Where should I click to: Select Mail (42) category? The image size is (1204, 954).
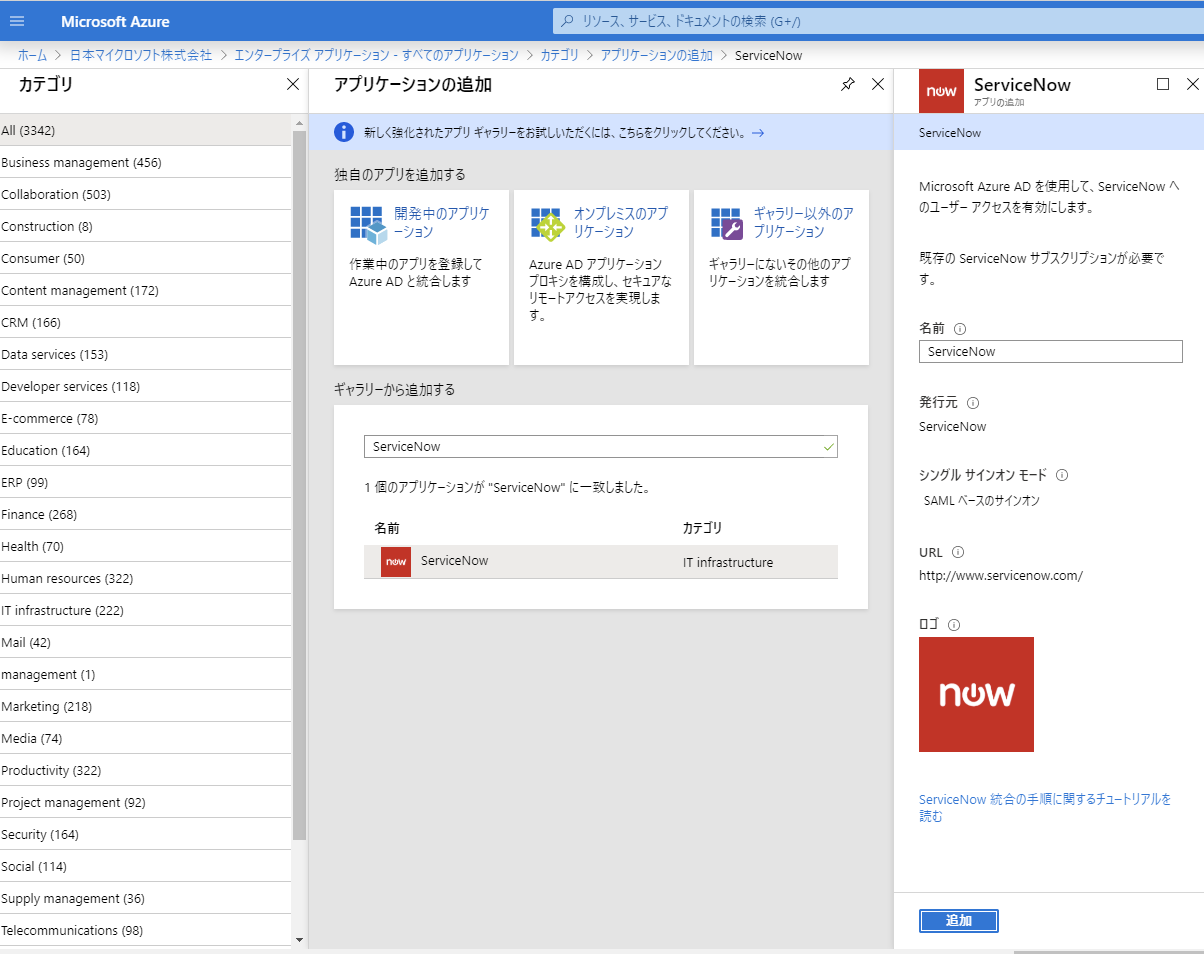146,642
